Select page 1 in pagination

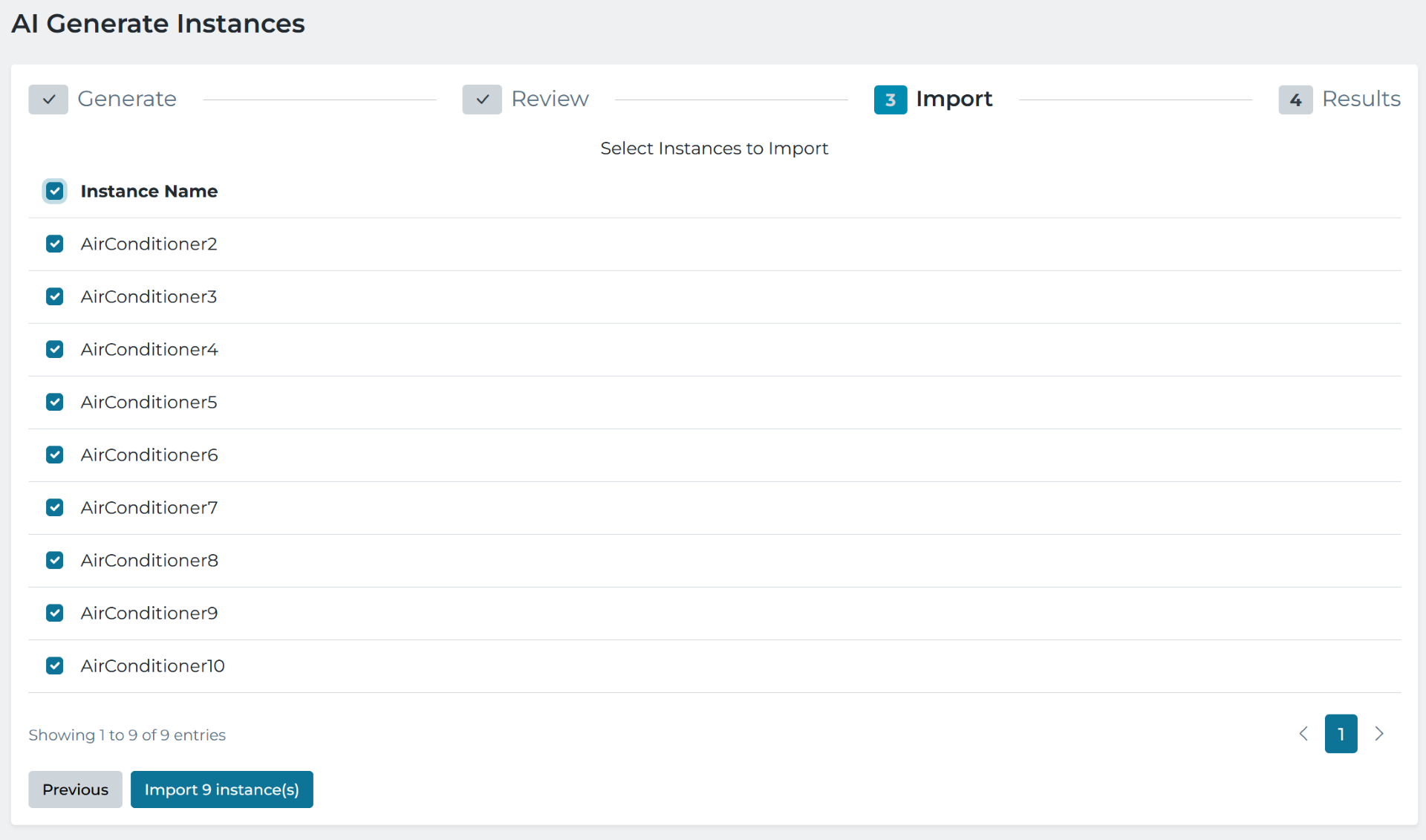pyautogui.click(x=1341, y=734)
